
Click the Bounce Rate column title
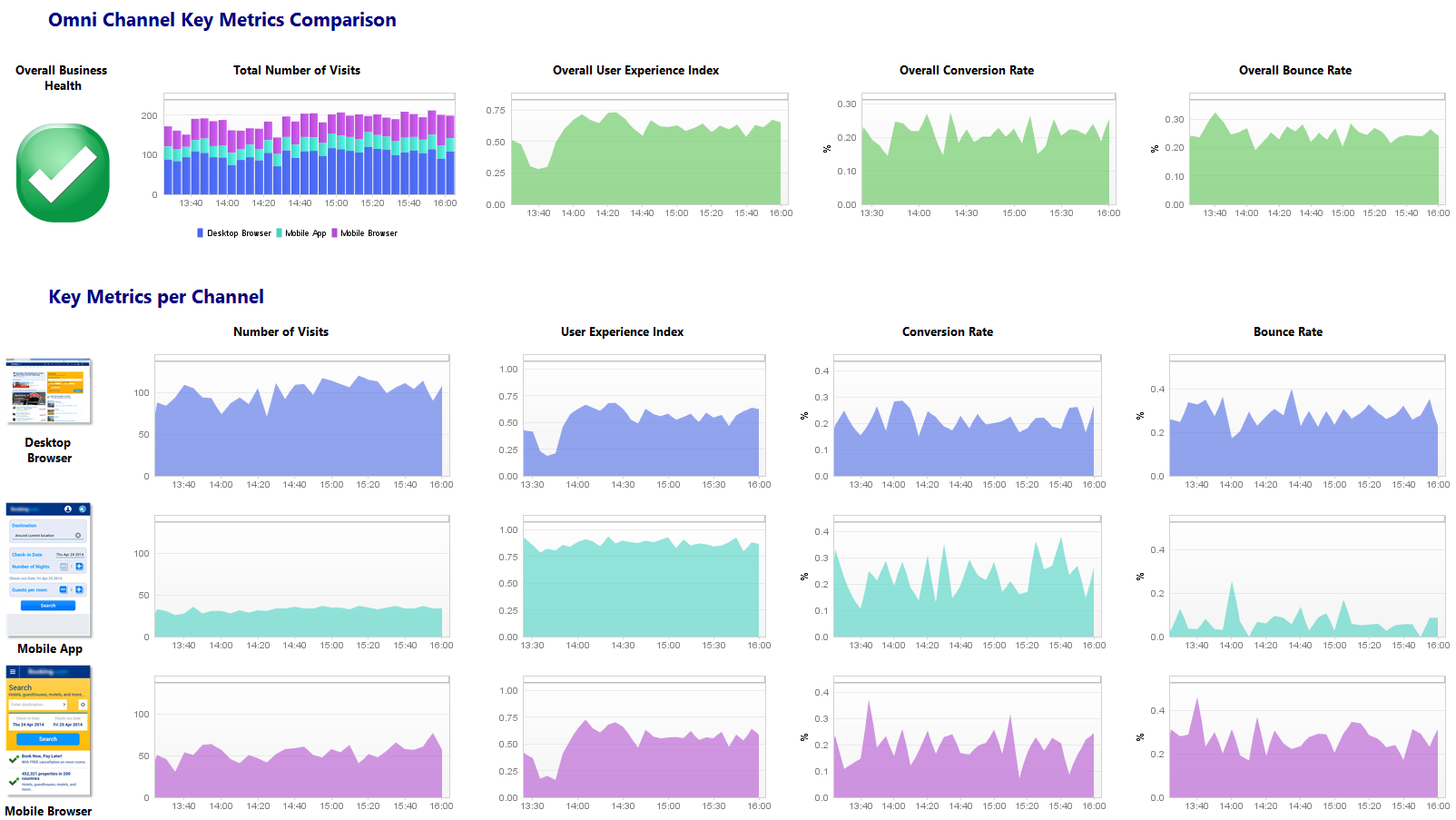pos(1288,331)
